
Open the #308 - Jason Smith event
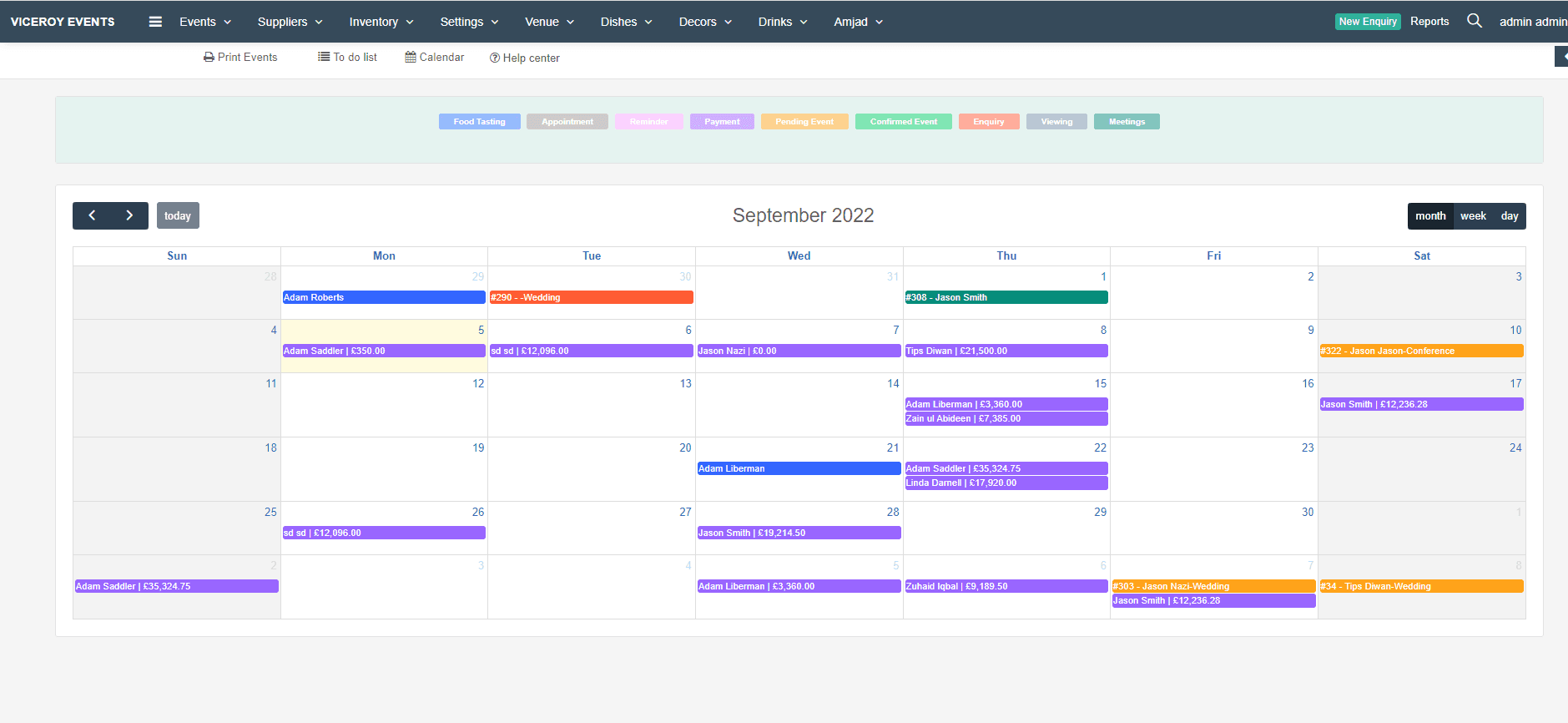point(1006,297)
